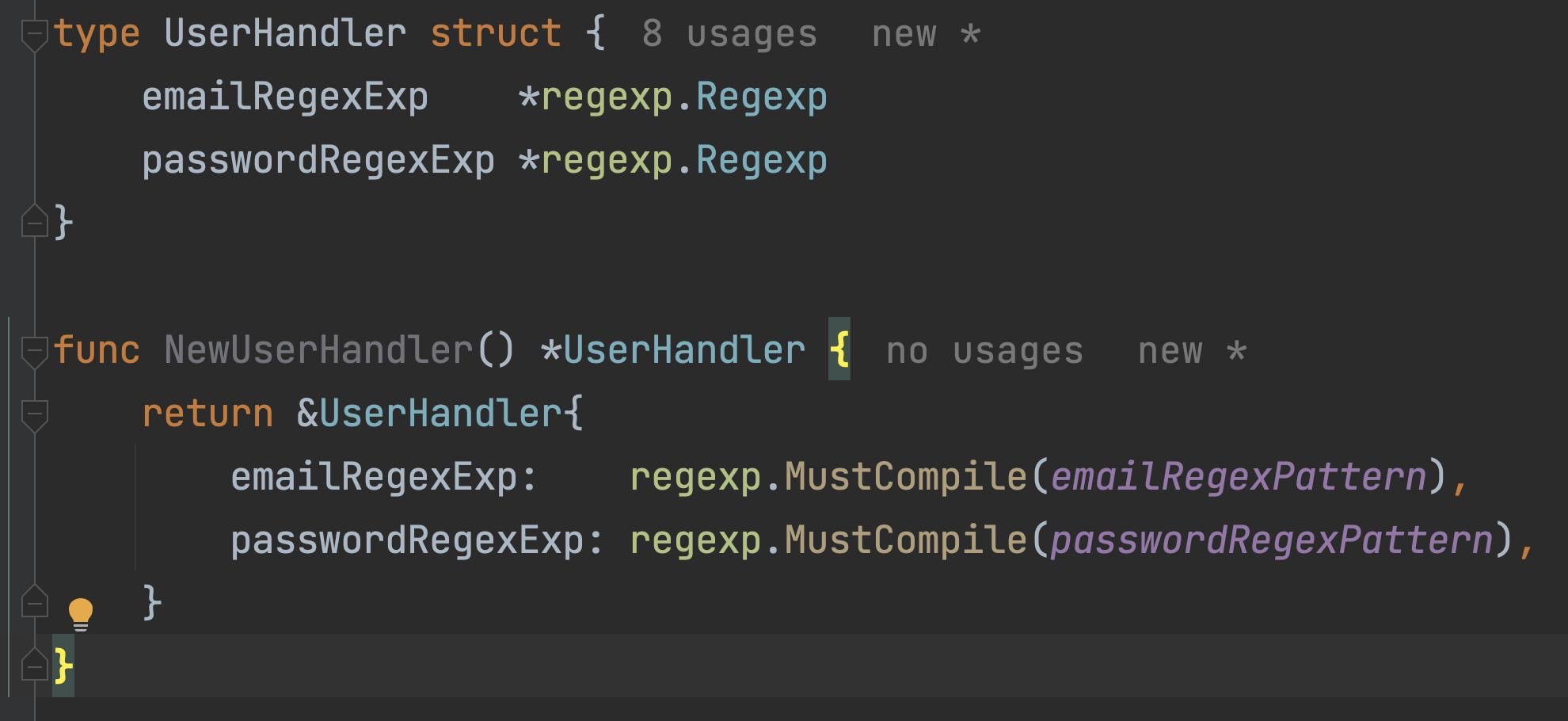Click the Regexp type of passwordRegexExp field

(x=762, y=161)
